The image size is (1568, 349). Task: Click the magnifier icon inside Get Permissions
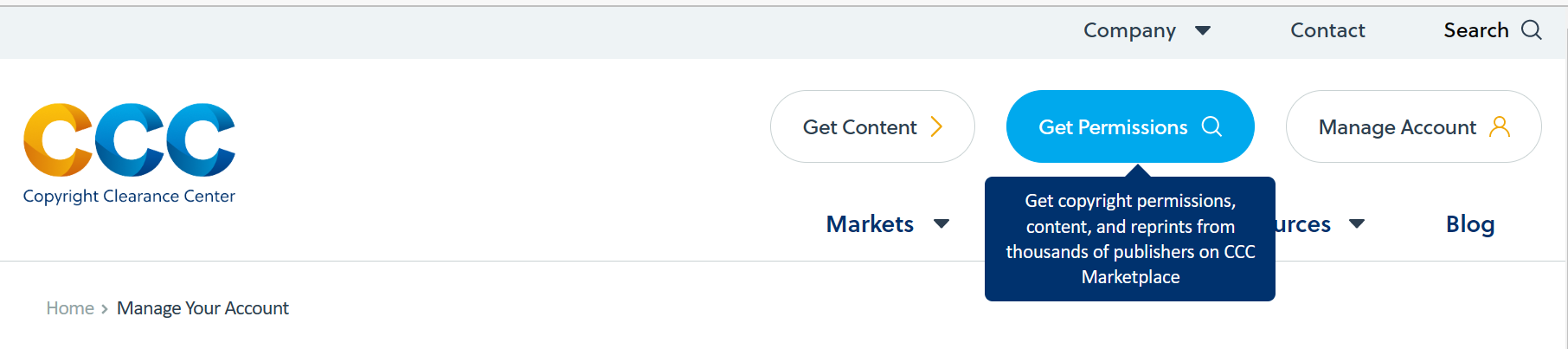click(1211, 126)
